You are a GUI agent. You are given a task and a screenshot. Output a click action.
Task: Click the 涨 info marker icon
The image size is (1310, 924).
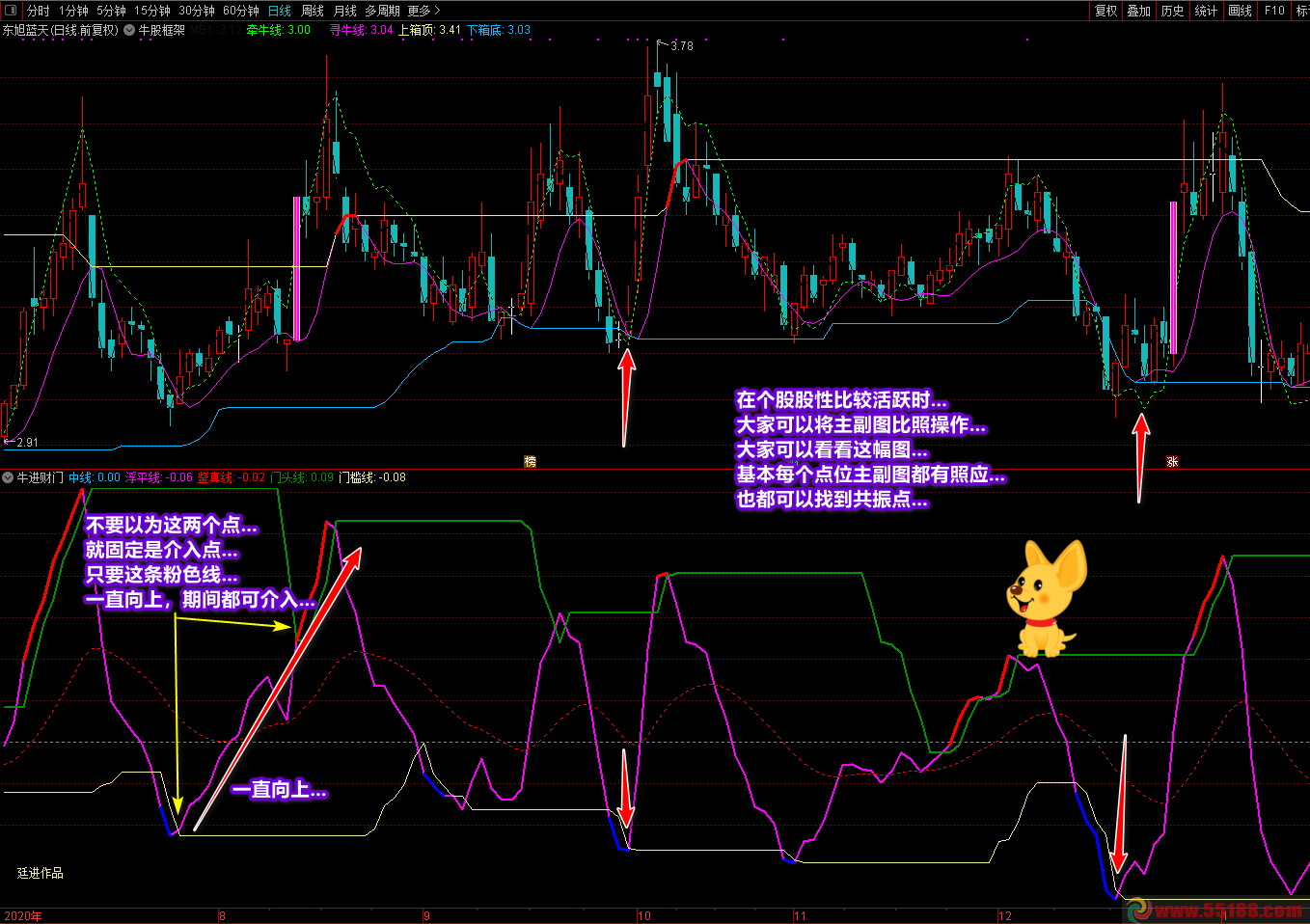pyautogui.click(x=1172, y=462)
